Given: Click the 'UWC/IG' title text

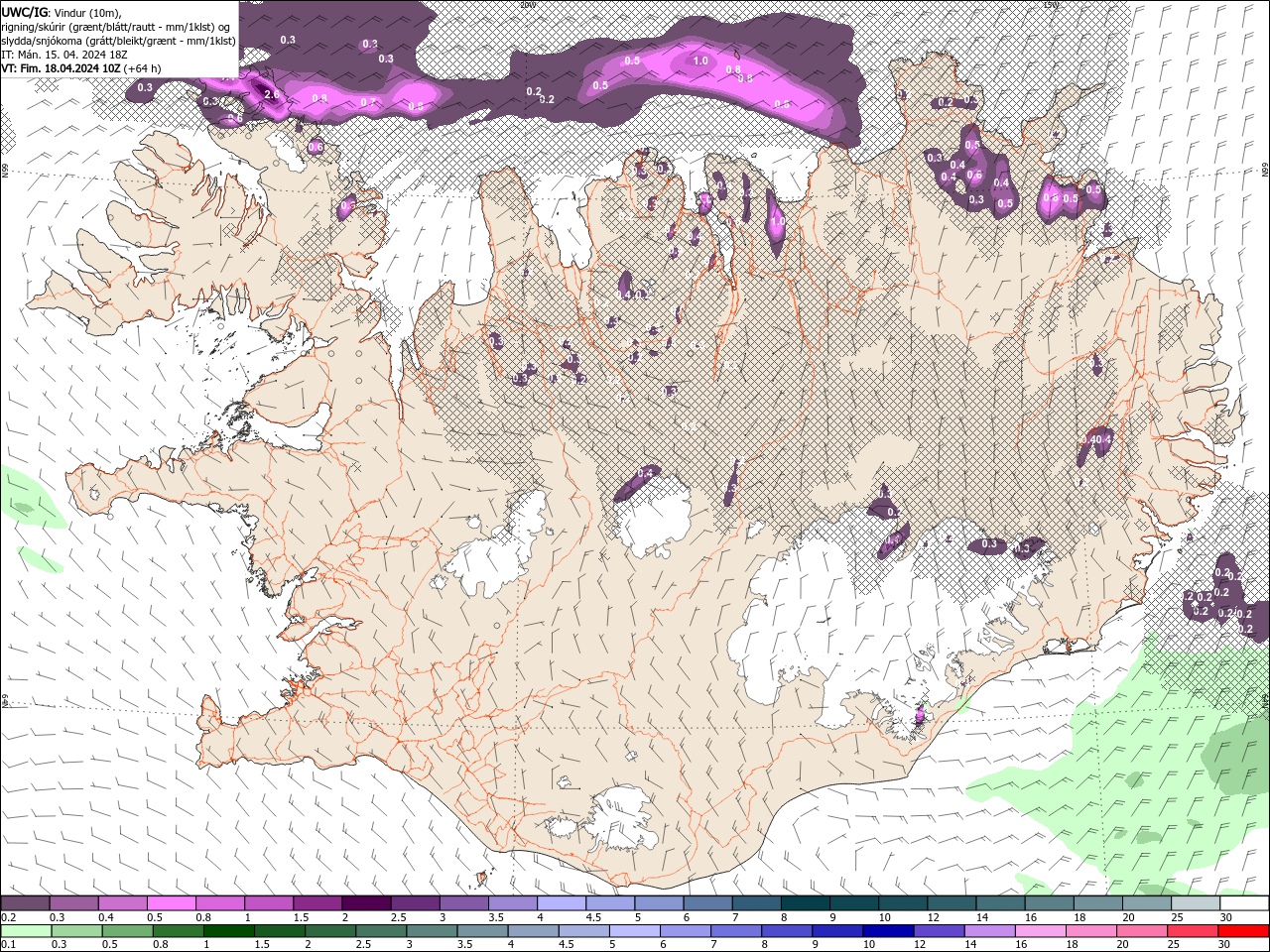Looking at the screenshot, I should pos(24,12).
